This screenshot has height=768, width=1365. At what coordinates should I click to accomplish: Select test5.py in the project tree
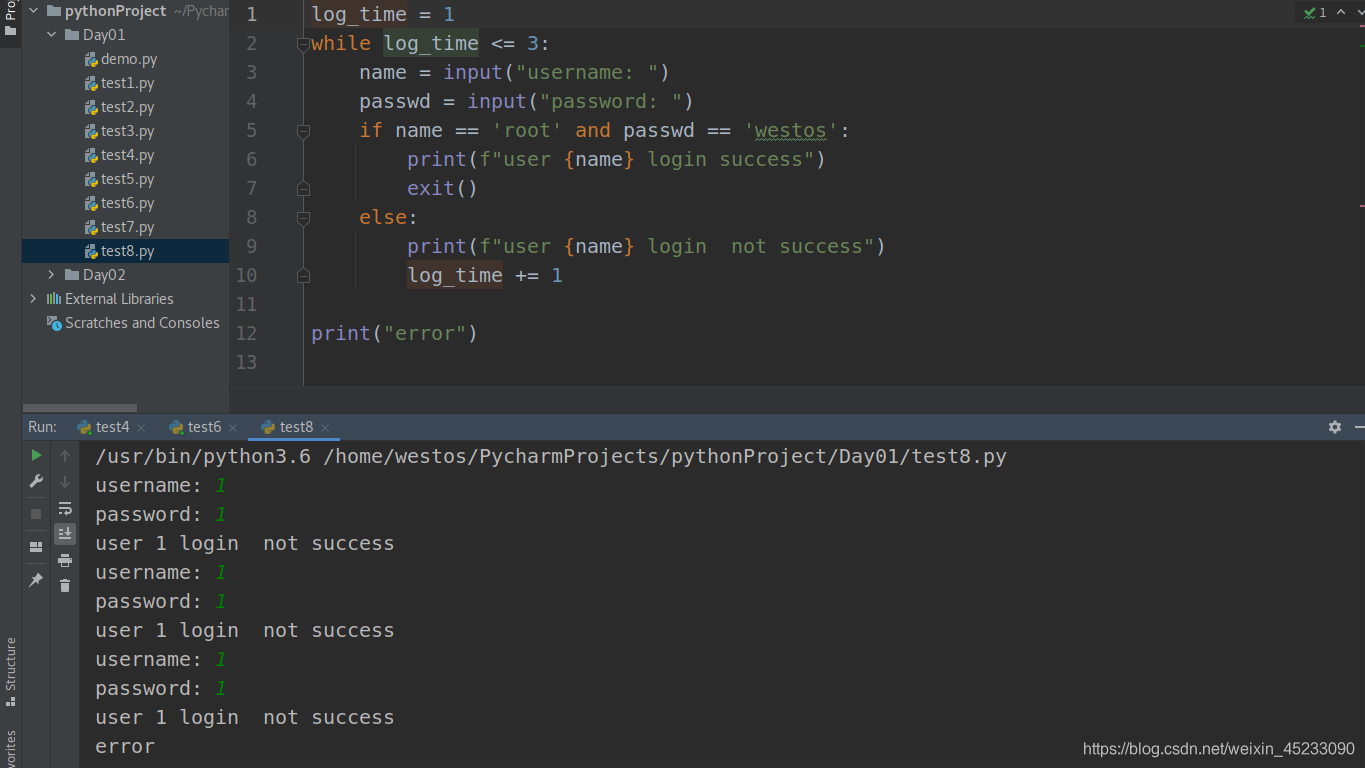click(x=127, y=179)
